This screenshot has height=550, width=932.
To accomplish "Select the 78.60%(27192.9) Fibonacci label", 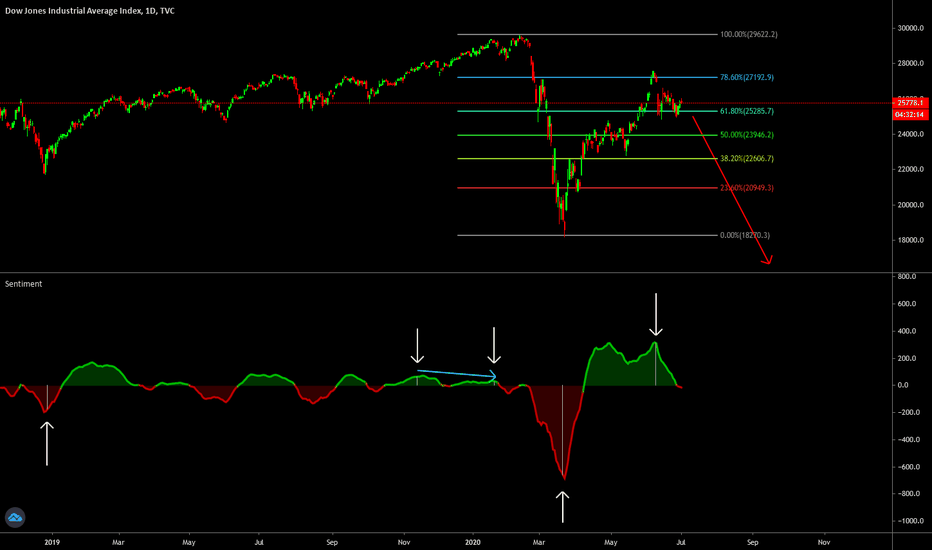I will pyautogui.click(x=747, y=77).
